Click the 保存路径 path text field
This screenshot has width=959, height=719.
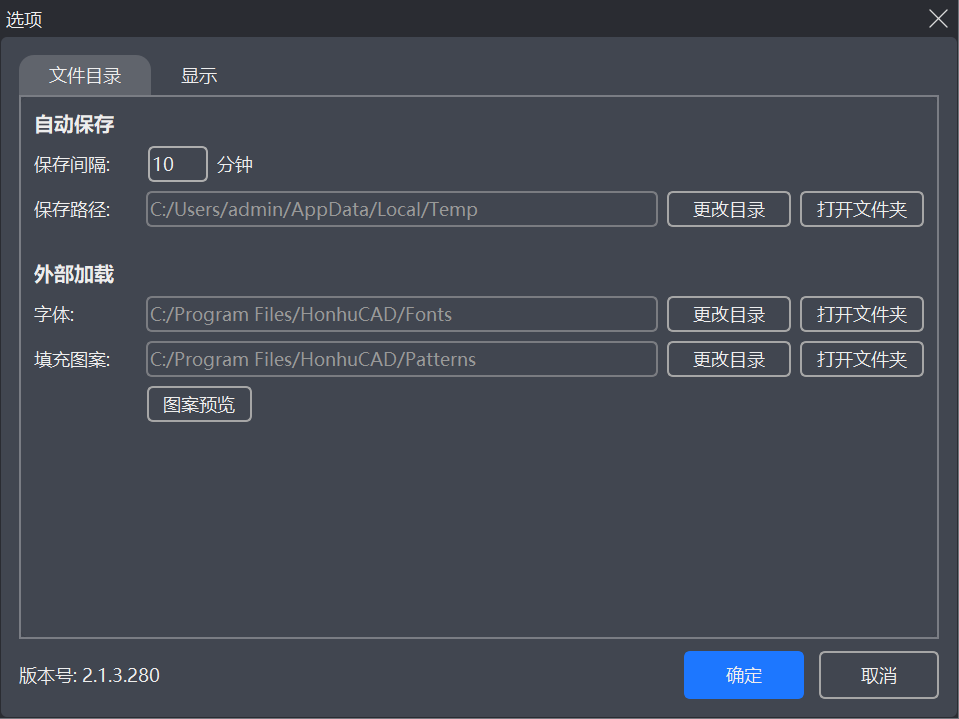[401, 209]
